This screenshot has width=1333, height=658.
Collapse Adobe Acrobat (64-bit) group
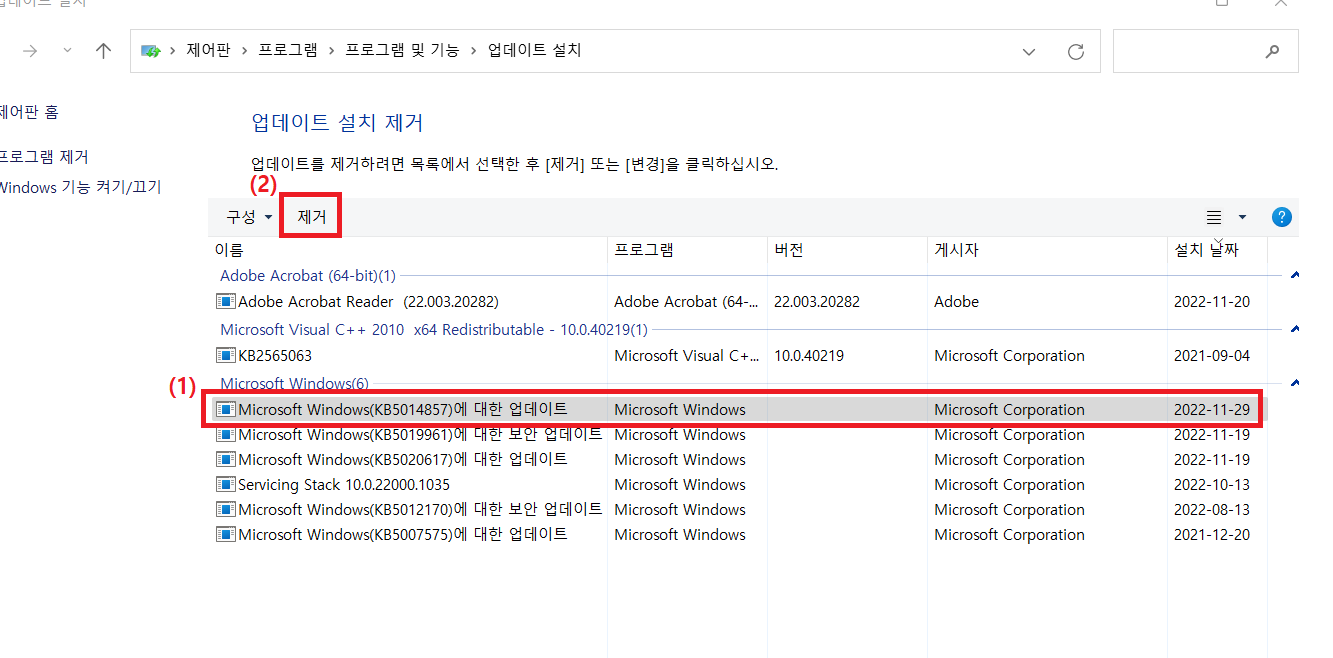[1295, 275]
